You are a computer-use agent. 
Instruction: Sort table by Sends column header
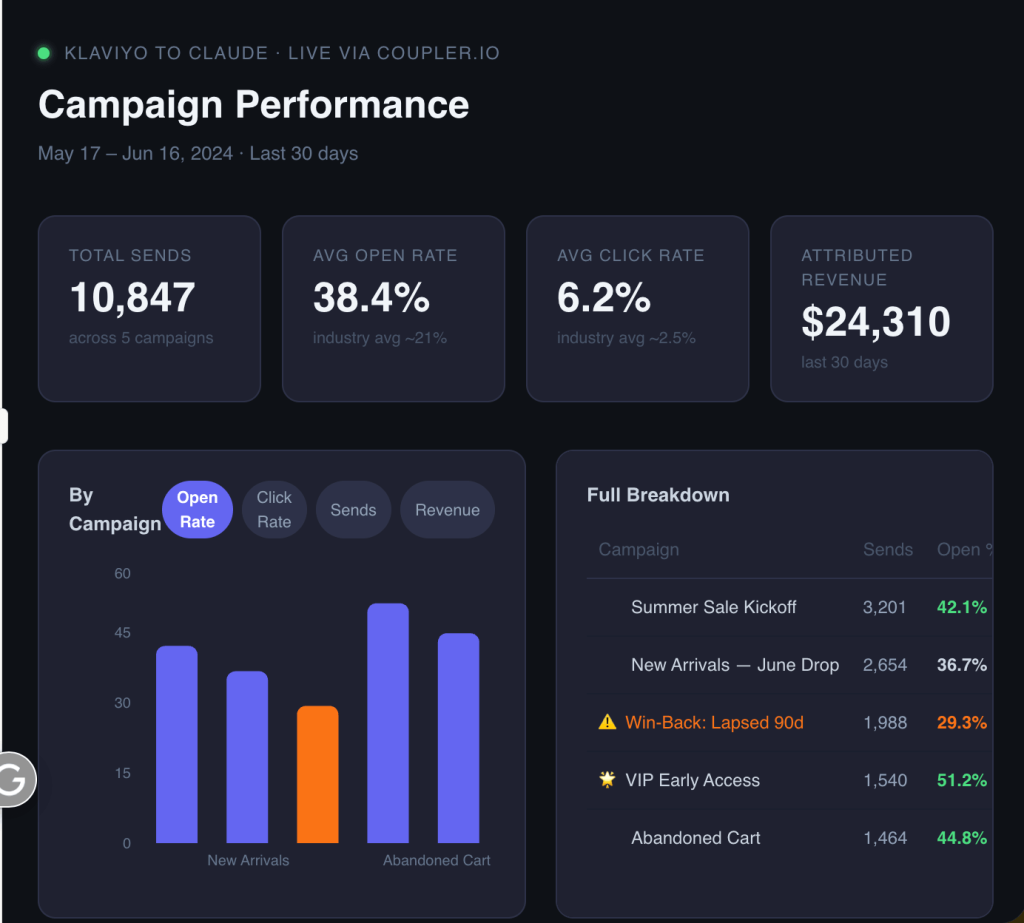(888, 549)
